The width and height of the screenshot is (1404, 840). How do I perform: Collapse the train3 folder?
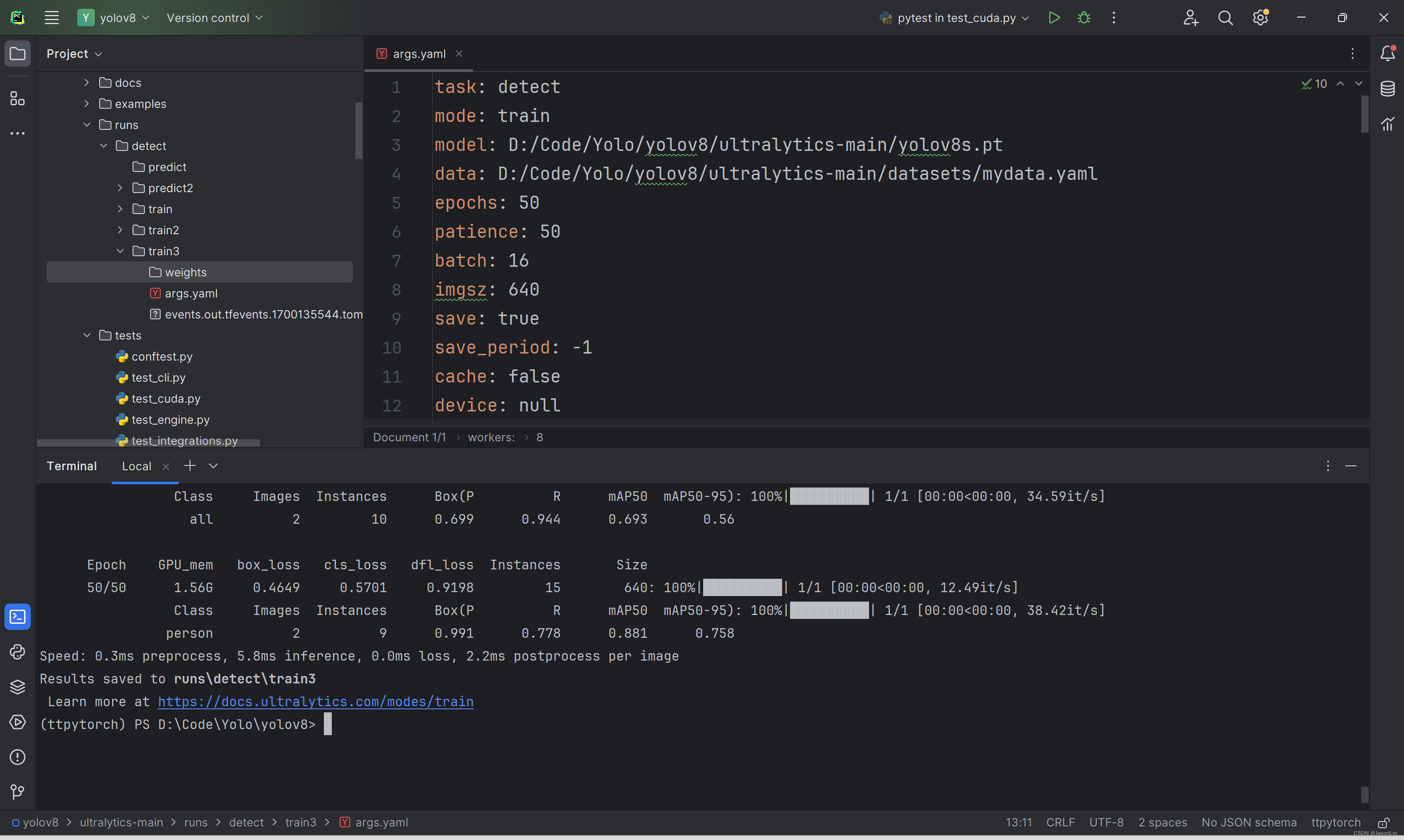(x=120, y=251)
